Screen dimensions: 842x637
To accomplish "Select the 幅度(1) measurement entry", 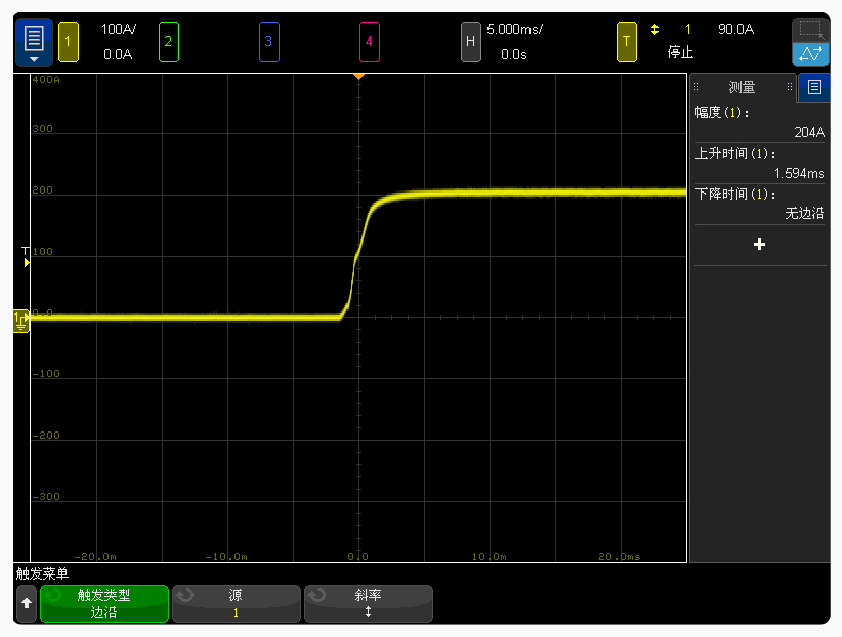I will point(759,122).
